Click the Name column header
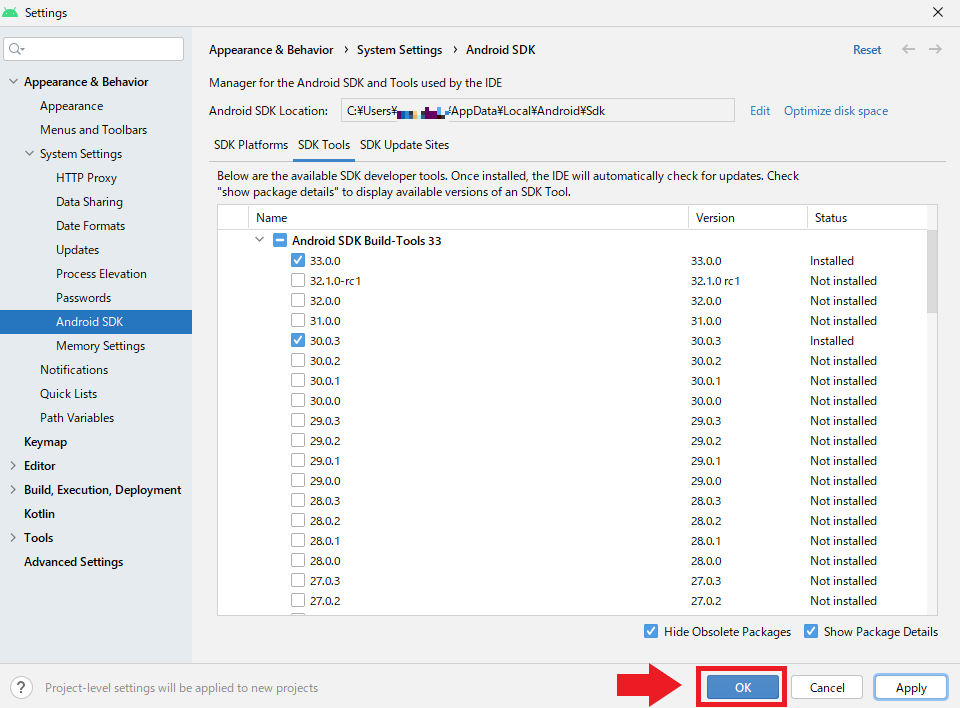960x708 pixels. point(468,217)
